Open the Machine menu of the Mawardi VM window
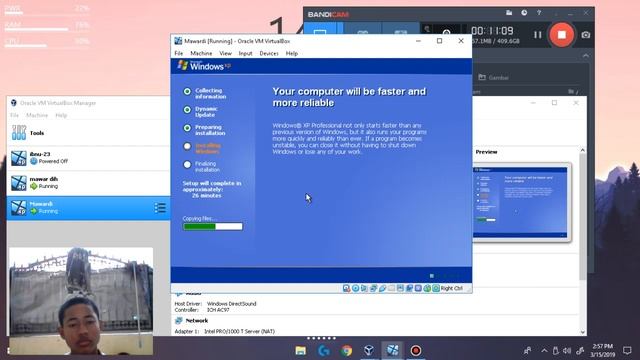This screenshot has height=360, width=640. click(x=201, y=53)
